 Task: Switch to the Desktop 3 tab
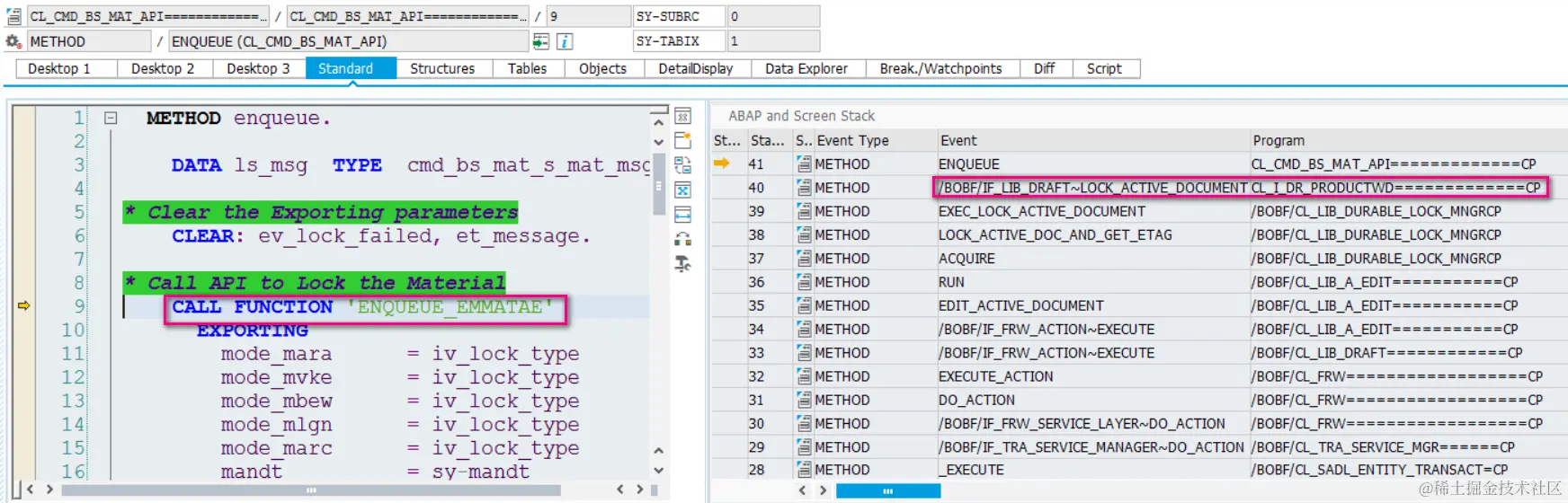tap(259, 68)
